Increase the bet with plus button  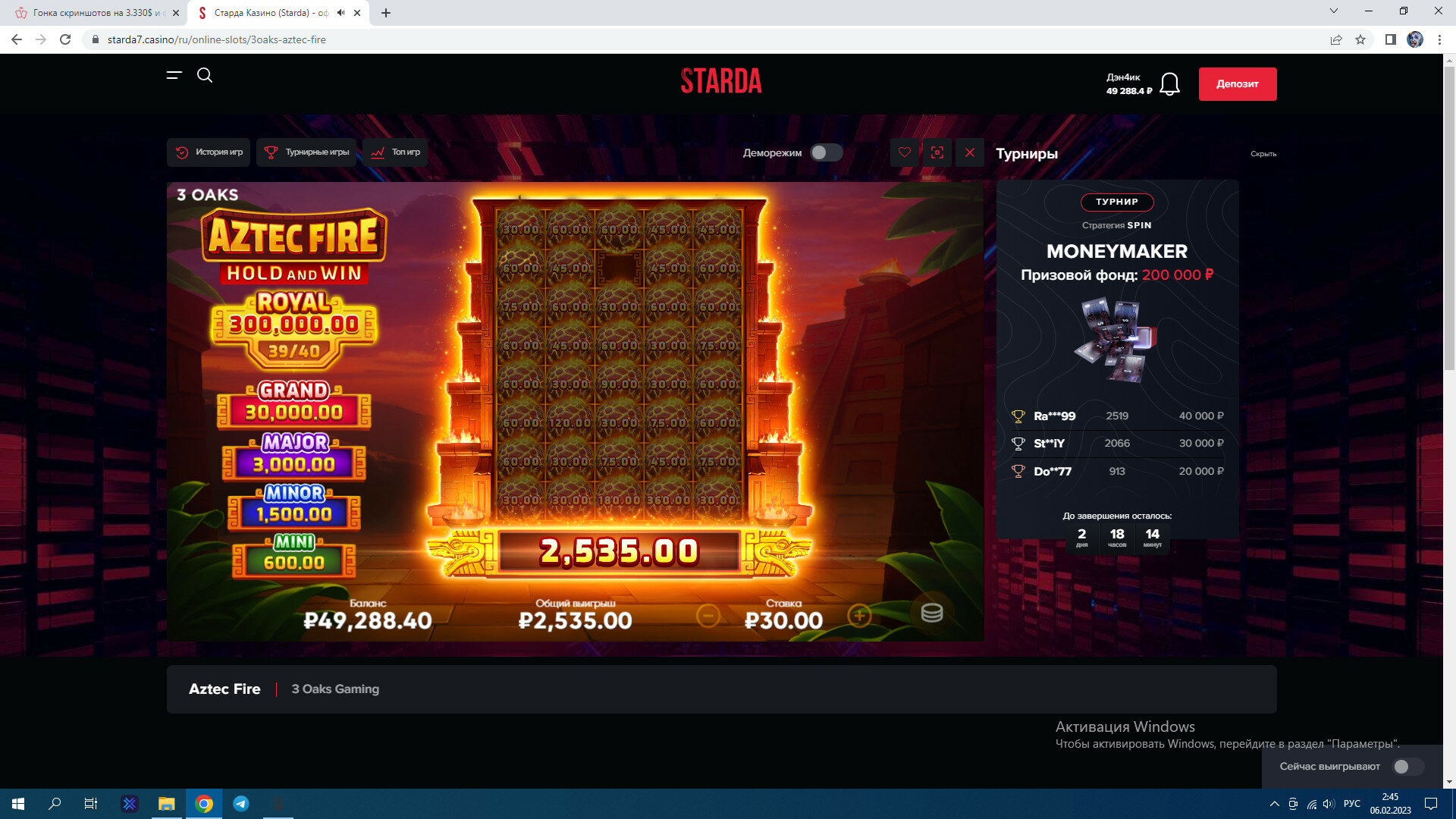coord(859,616)
